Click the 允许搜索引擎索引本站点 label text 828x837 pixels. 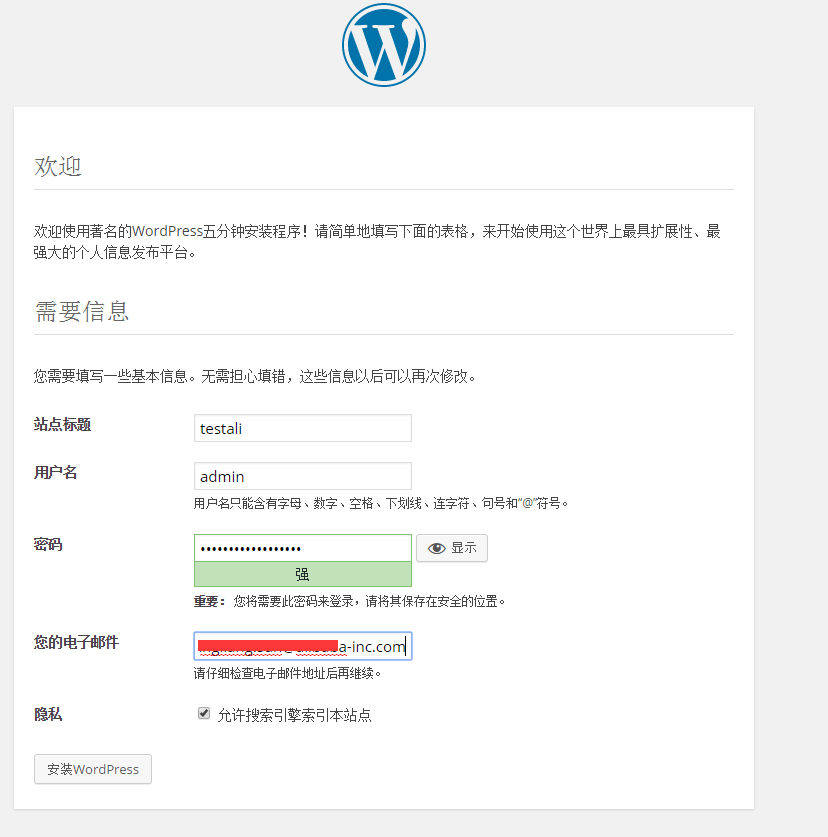pos(294,715)
